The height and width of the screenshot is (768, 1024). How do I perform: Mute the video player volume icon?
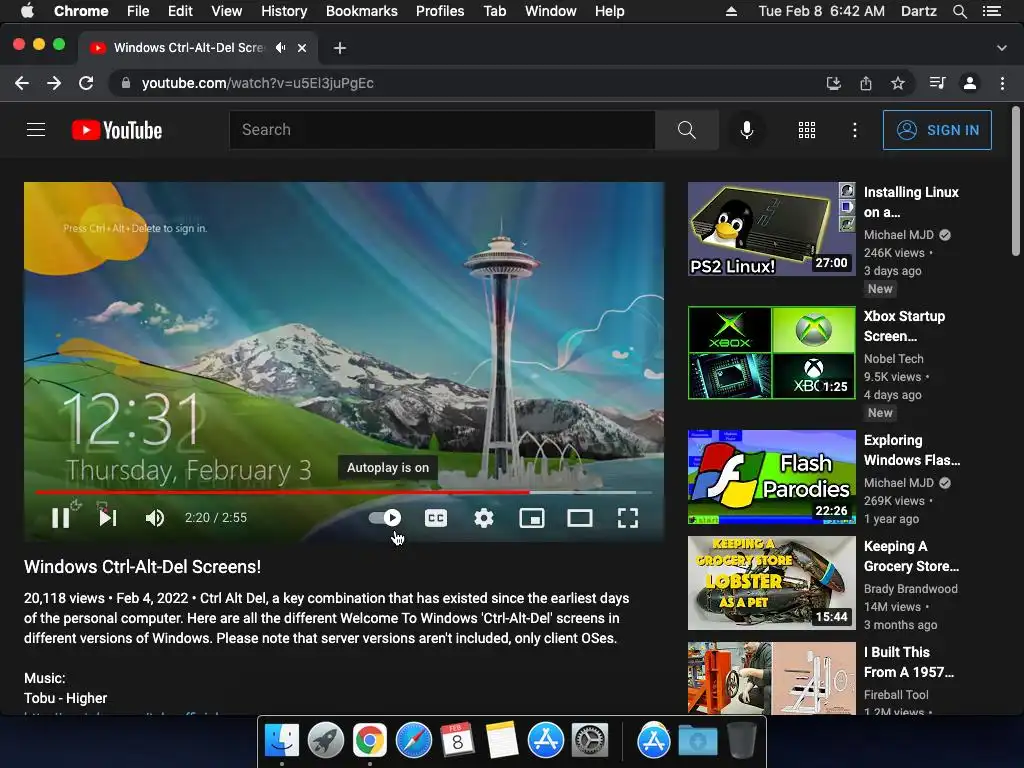pos(155,518)
